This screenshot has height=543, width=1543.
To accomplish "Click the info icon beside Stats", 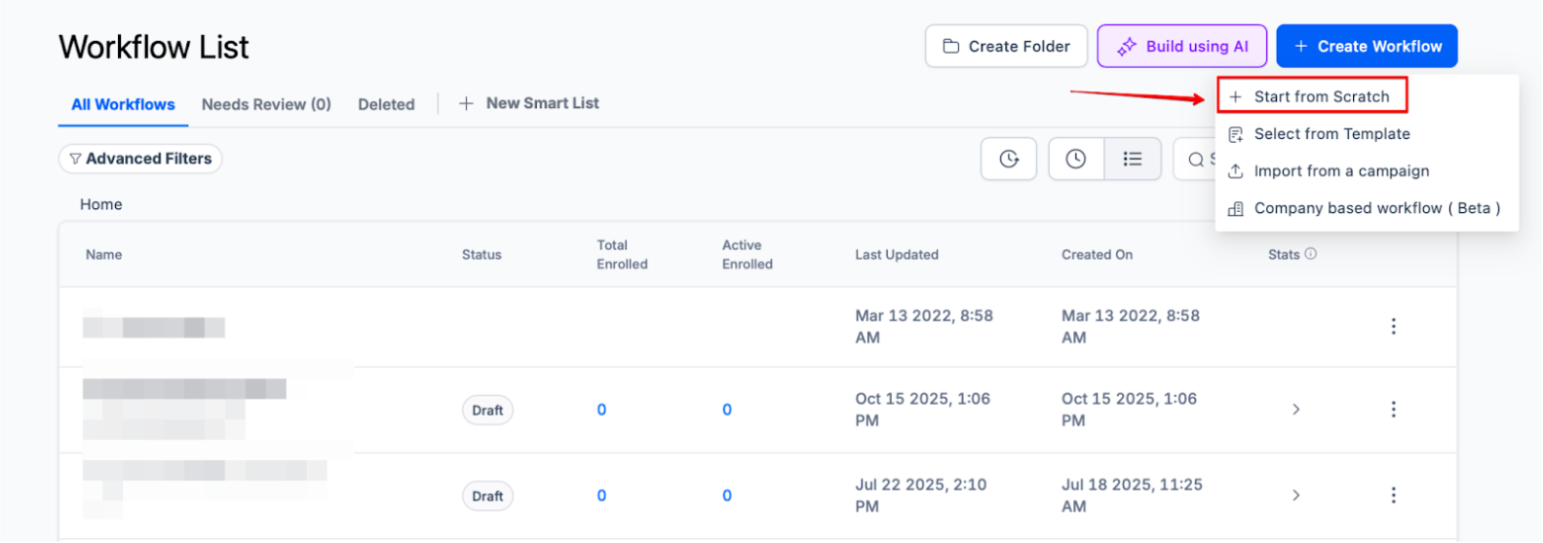I will tap(1311, 254).
